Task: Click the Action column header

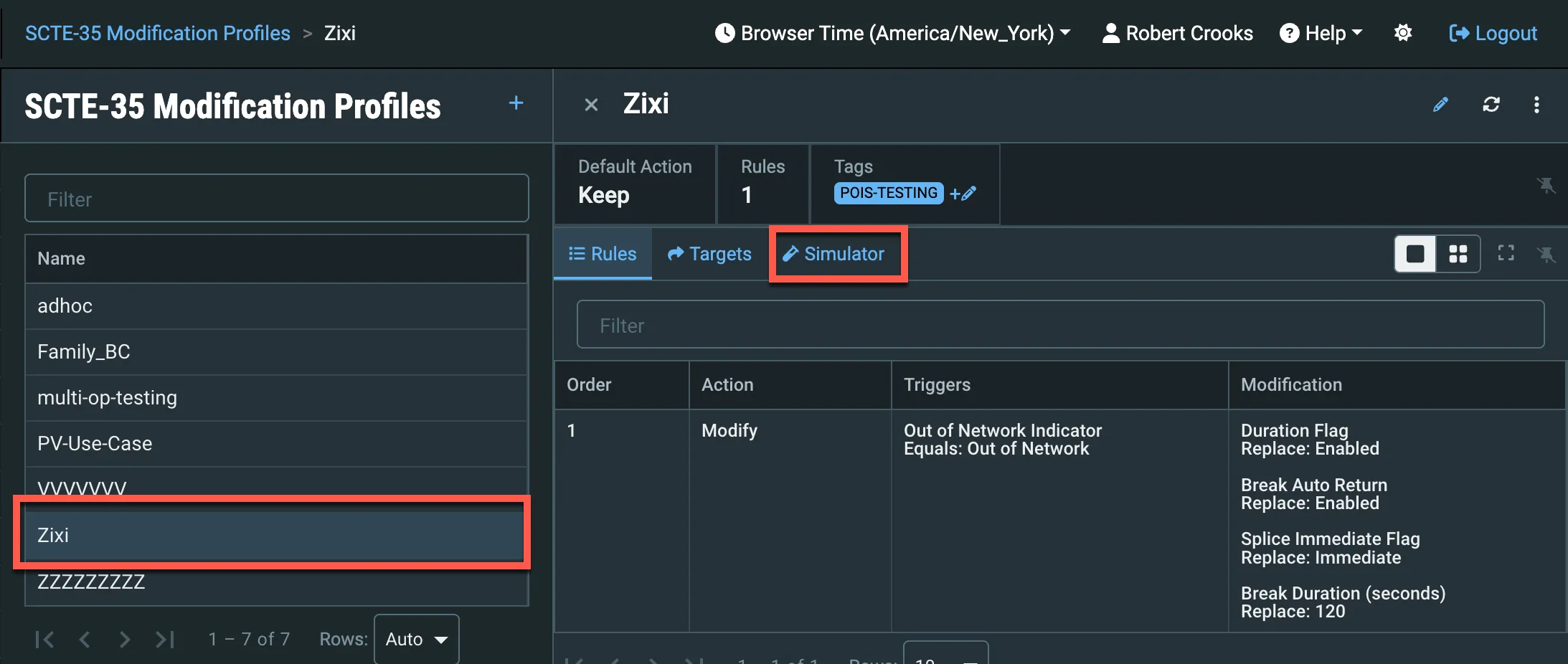Action: [x=790, y=385]
